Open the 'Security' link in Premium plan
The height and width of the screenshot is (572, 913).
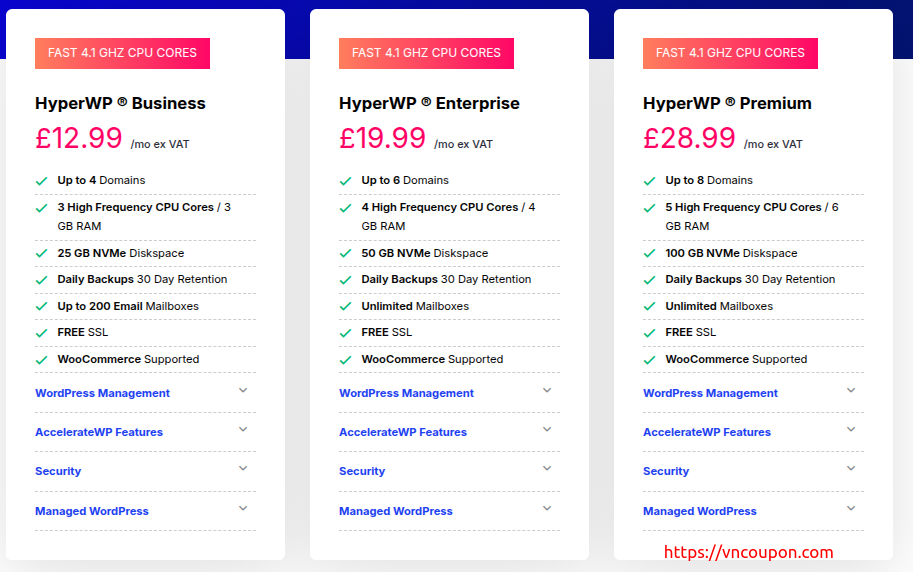[x=666, y=471]
